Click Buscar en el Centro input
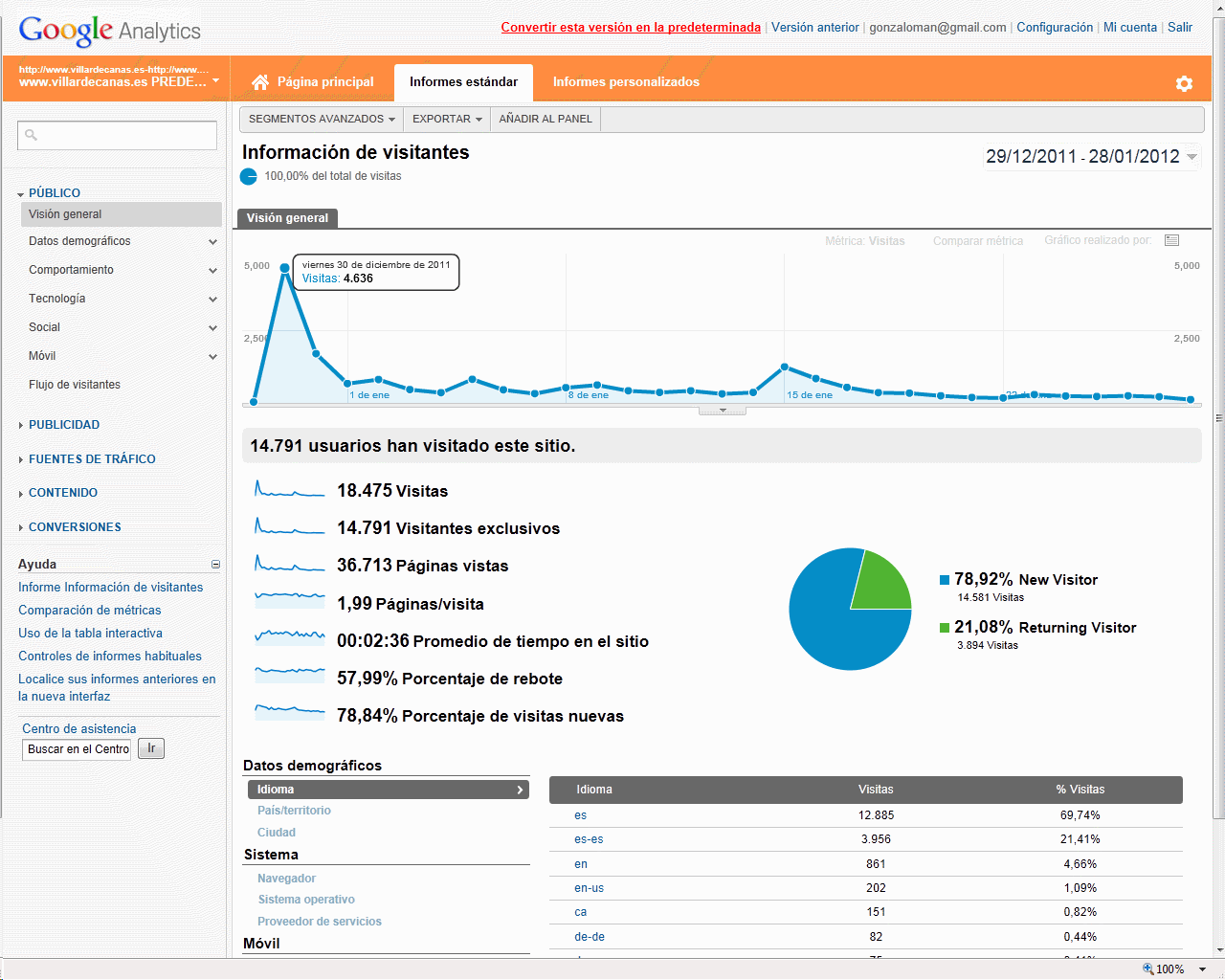This screenshot has width=1225, height=980. [x=77, y=749]
